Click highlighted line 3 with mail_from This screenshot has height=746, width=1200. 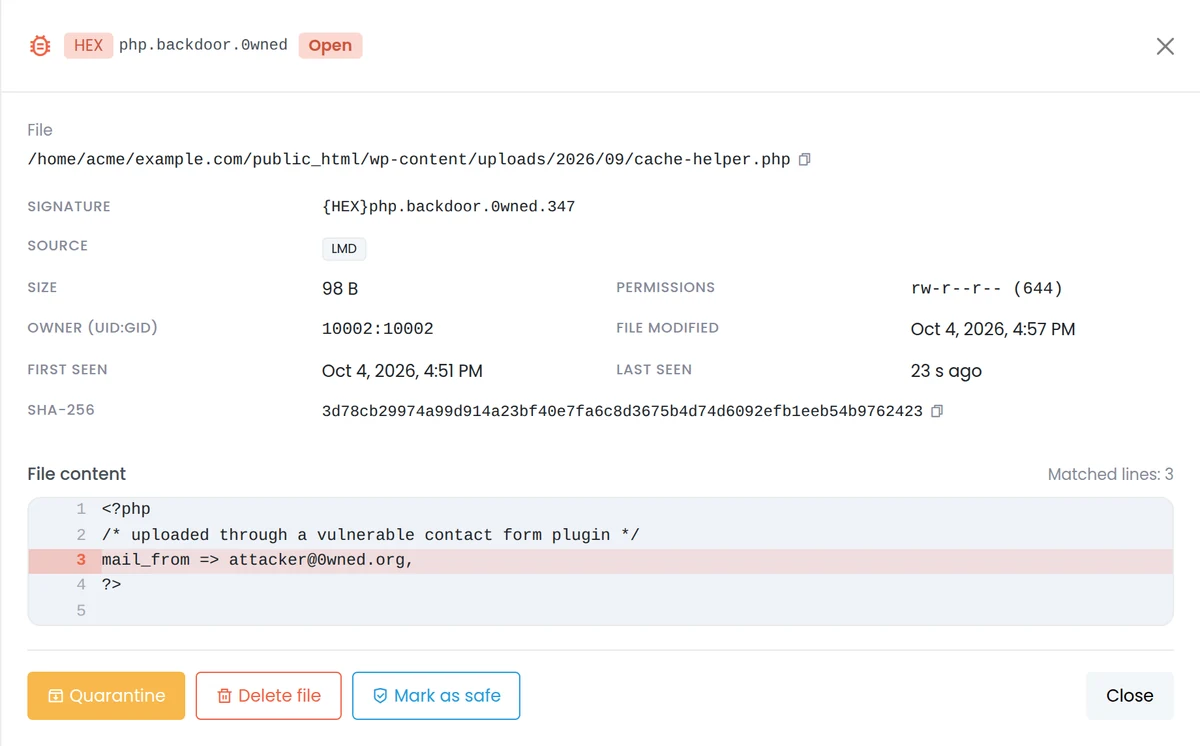600,560
